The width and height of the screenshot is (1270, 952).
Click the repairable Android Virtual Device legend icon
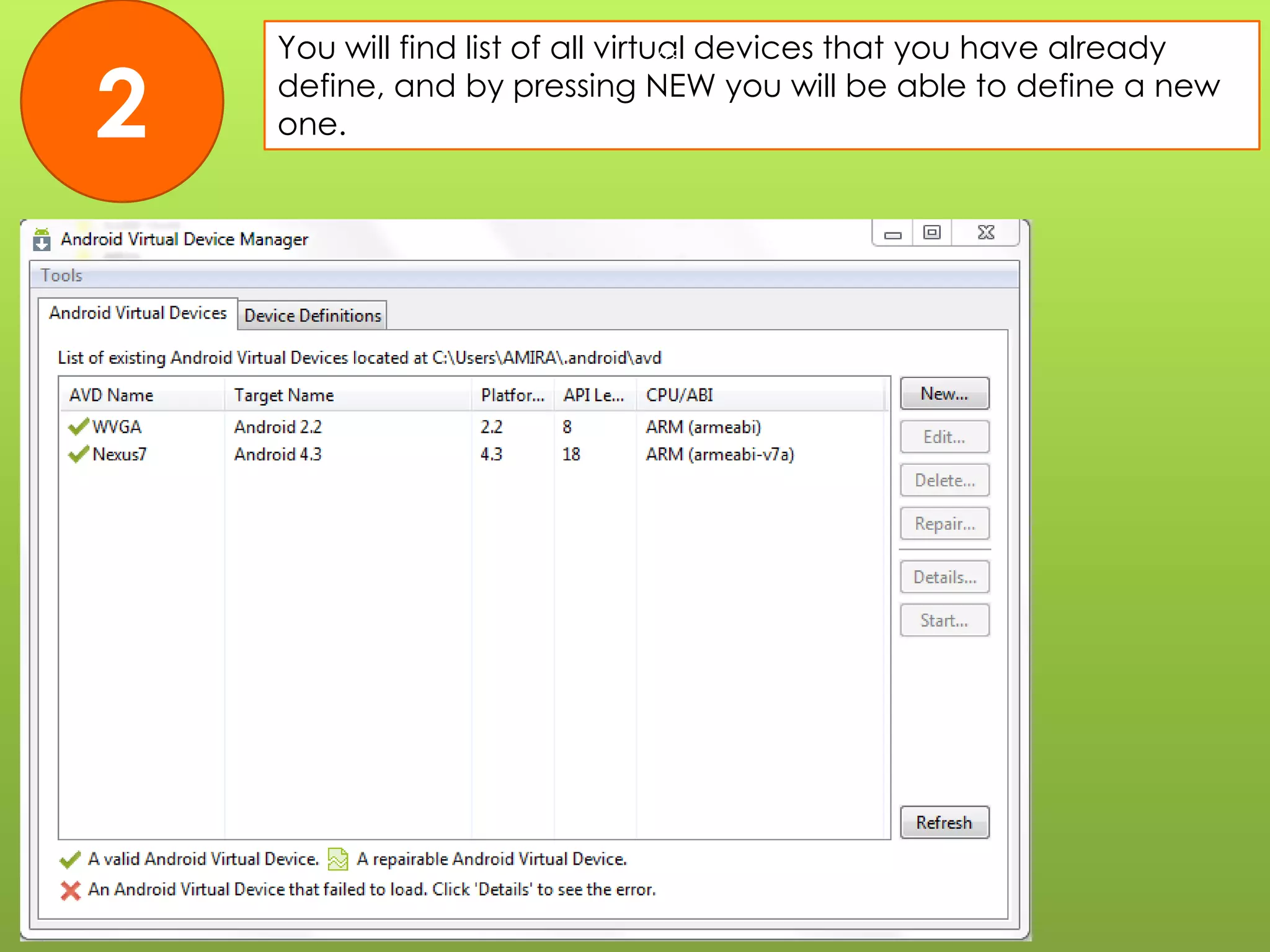[338, 859]
